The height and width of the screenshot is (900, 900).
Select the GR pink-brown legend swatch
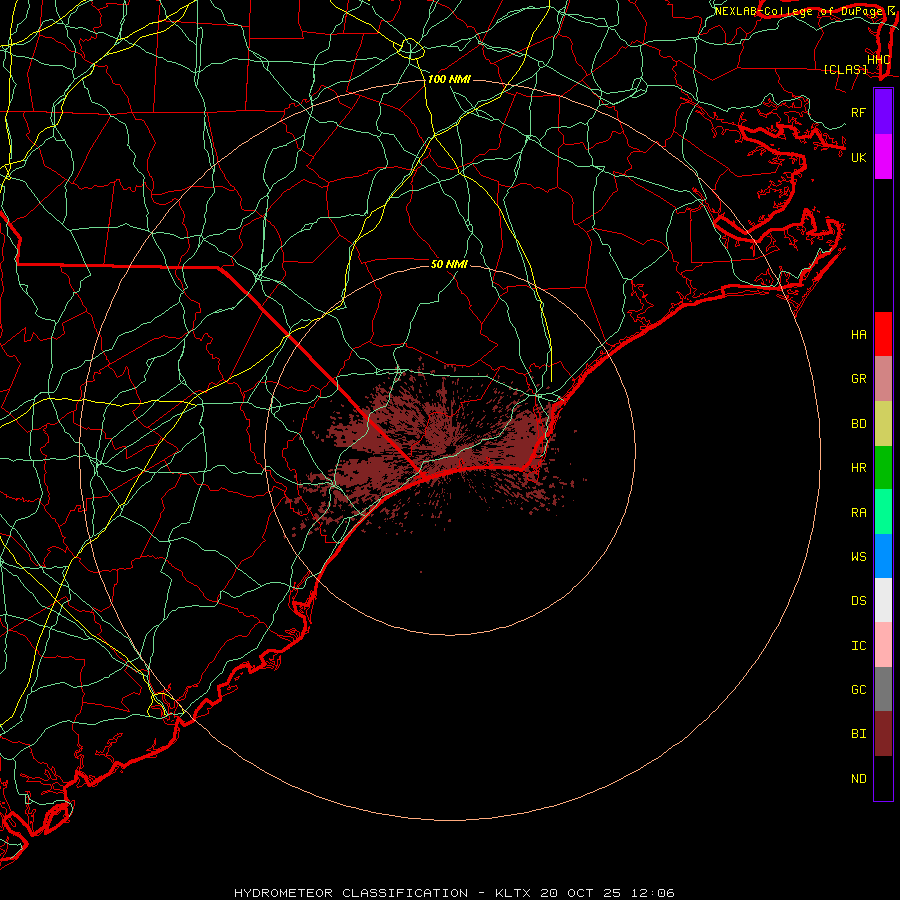[x=883, y=379]
